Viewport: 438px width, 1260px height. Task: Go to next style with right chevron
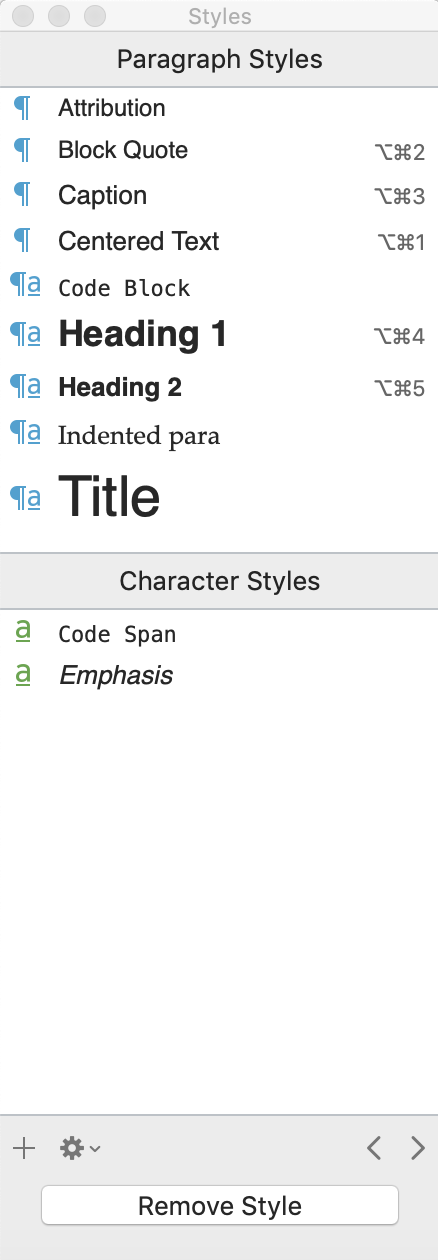418,1148
